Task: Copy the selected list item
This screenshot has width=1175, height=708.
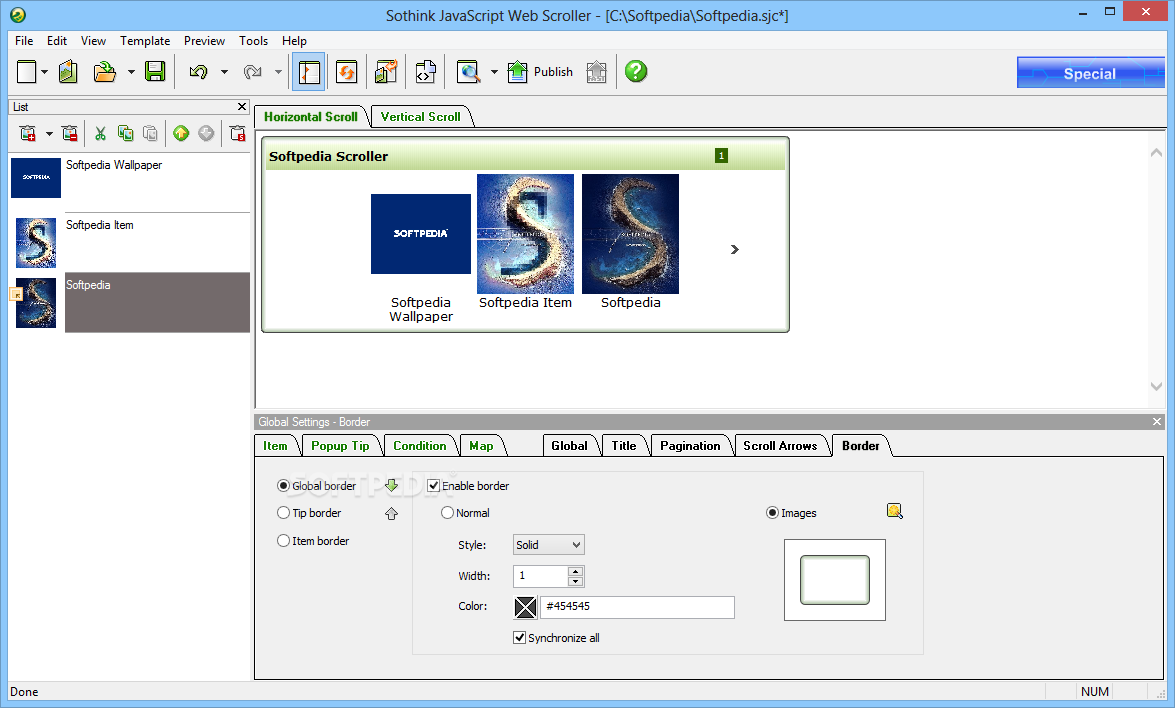Action: point(125,133)
